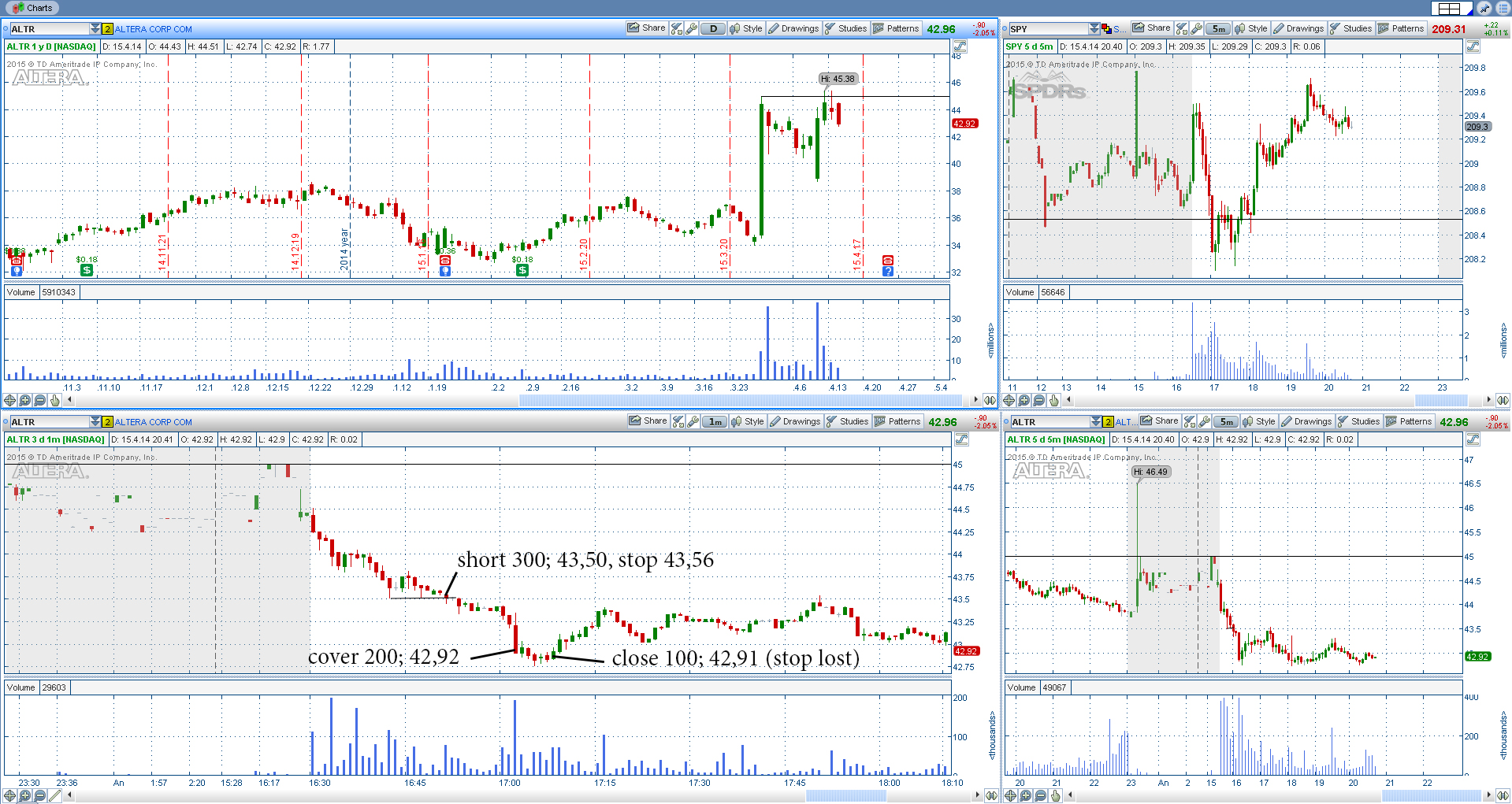Click crosshair pan tool under daily ALTR chart
Viewport: 1512px width, 804px height.
pos(10,400)
